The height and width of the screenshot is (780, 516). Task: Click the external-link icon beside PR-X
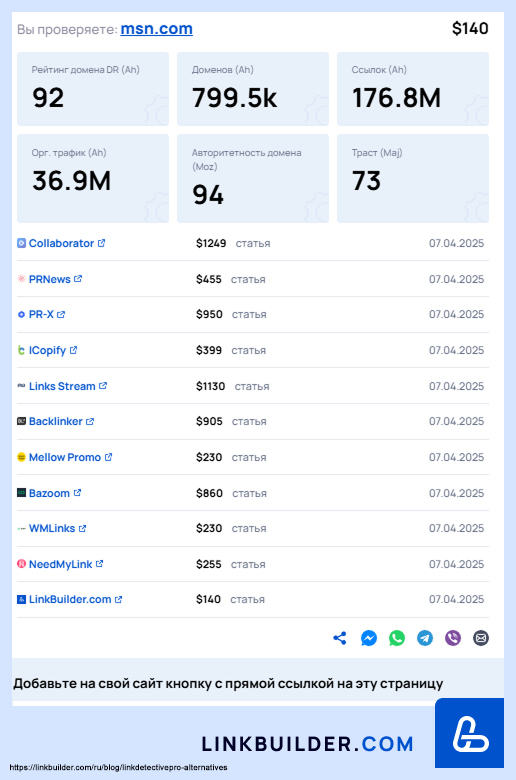coord(61,314)
